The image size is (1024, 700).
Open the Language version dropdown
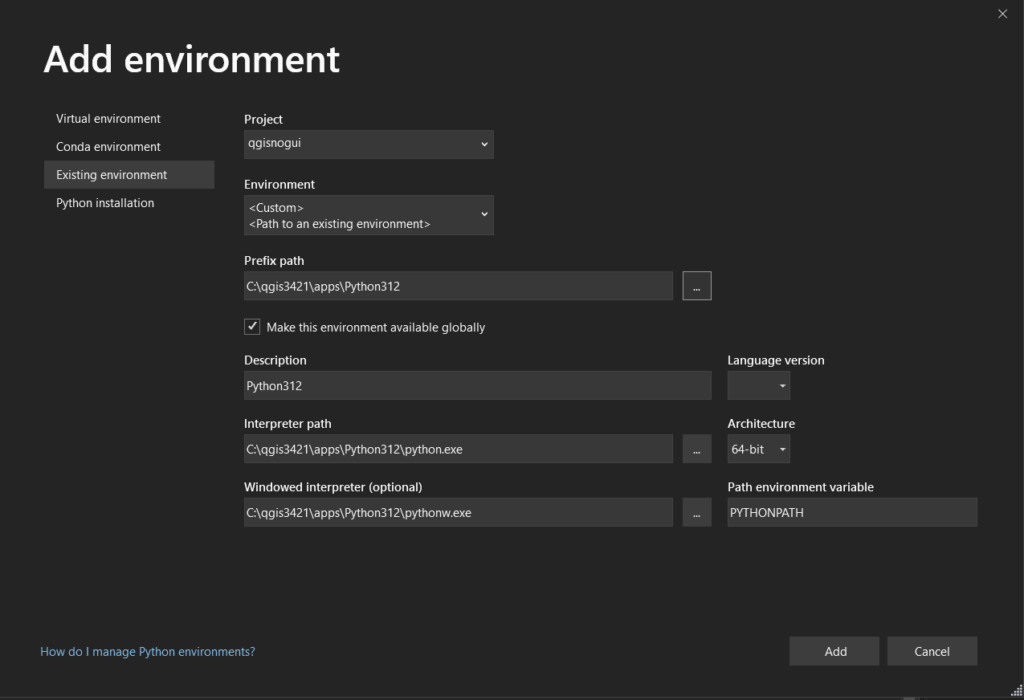758,385
